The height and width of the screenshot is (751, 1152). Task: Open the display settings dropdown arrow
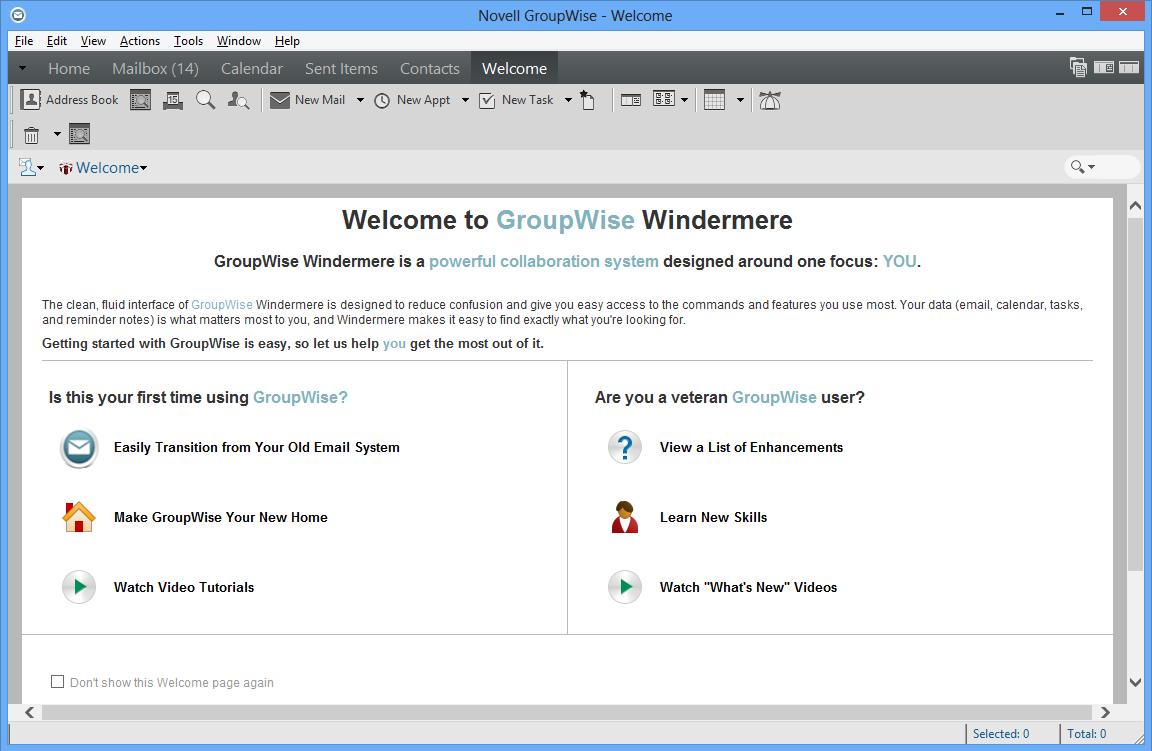(685, 100)
